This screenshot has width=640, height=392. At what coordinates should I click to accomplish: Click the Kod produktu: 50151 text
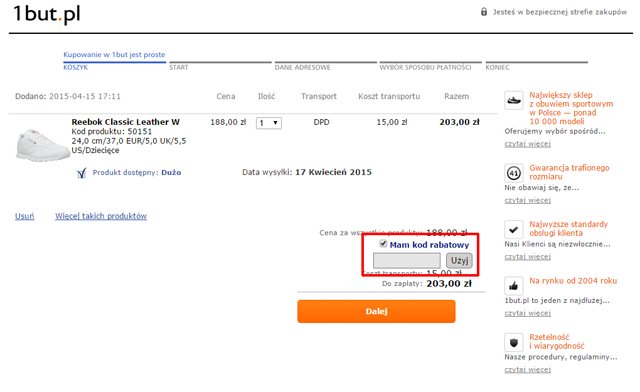coord(111,131)
